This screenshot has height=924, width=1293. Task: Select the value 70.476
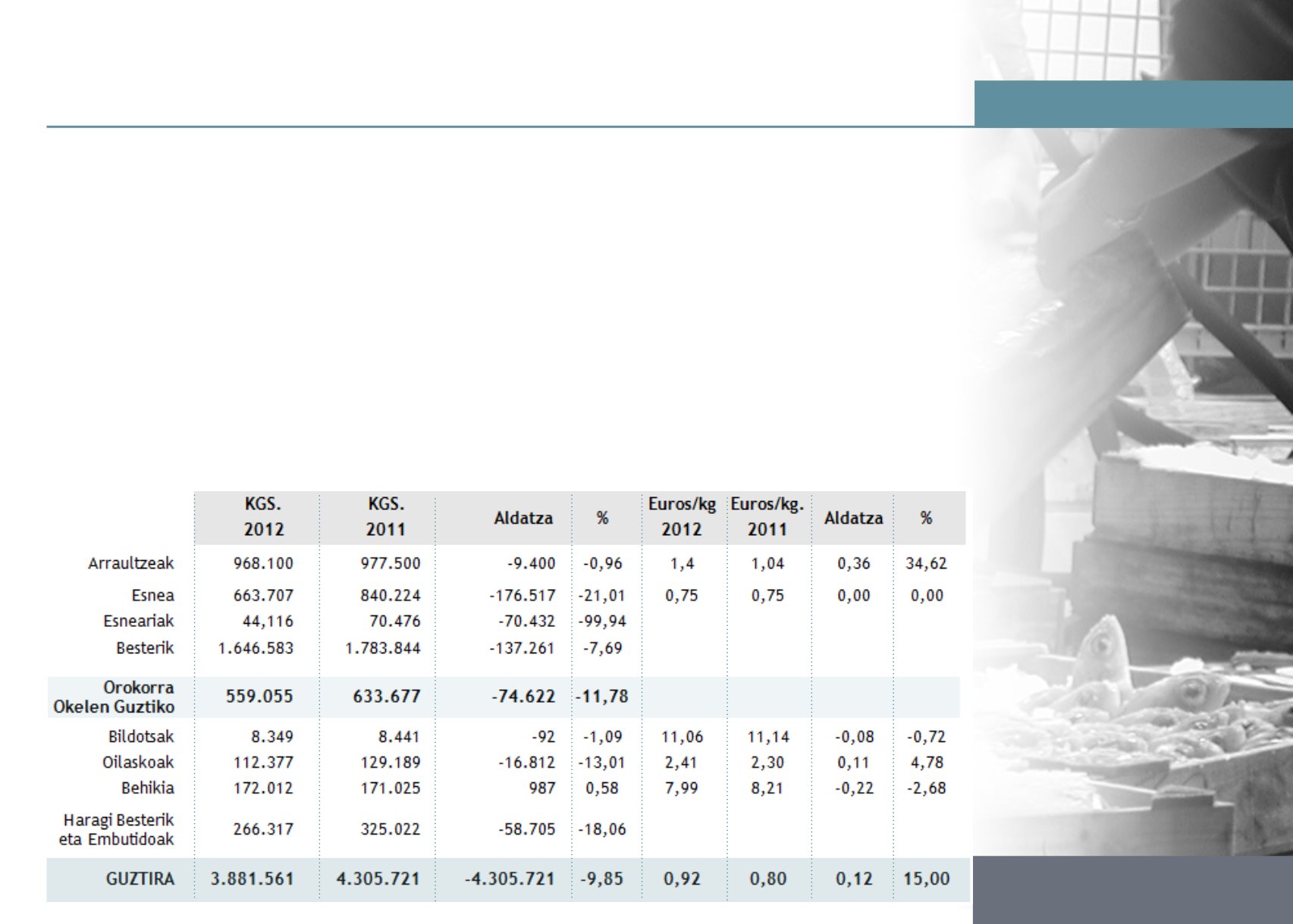[x=394, y=621]
